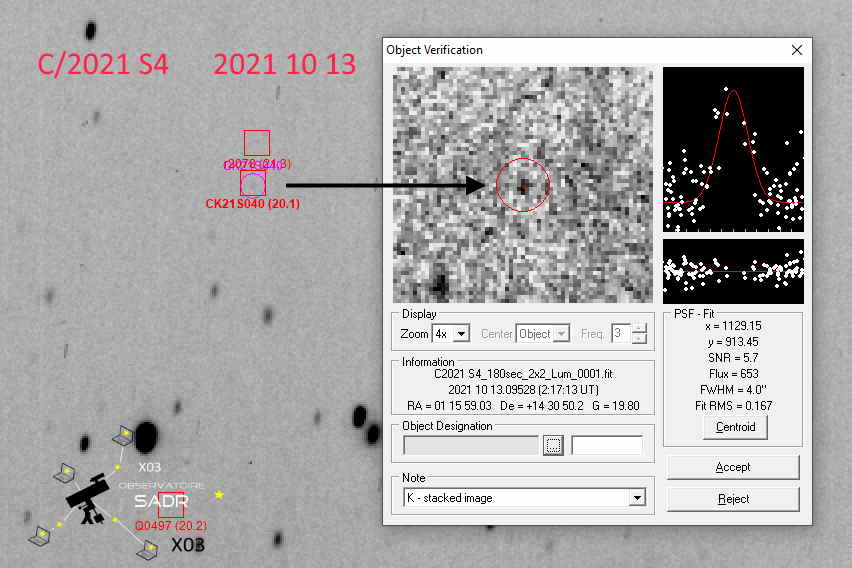852x568 pixels.
Task: Click the red square marker above the magenta label
Action: pos(256,143)
